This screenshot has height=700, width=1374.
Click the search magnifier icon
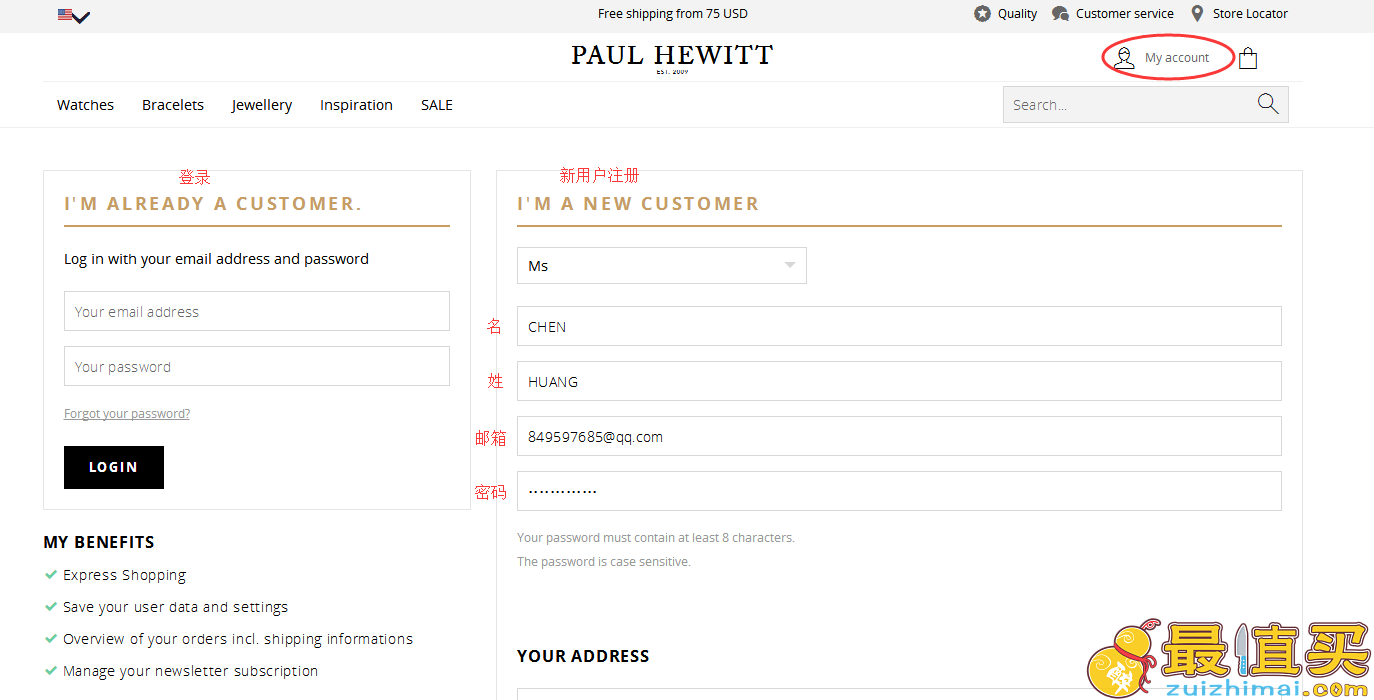pyautogui.click(x=1268, y=104)
